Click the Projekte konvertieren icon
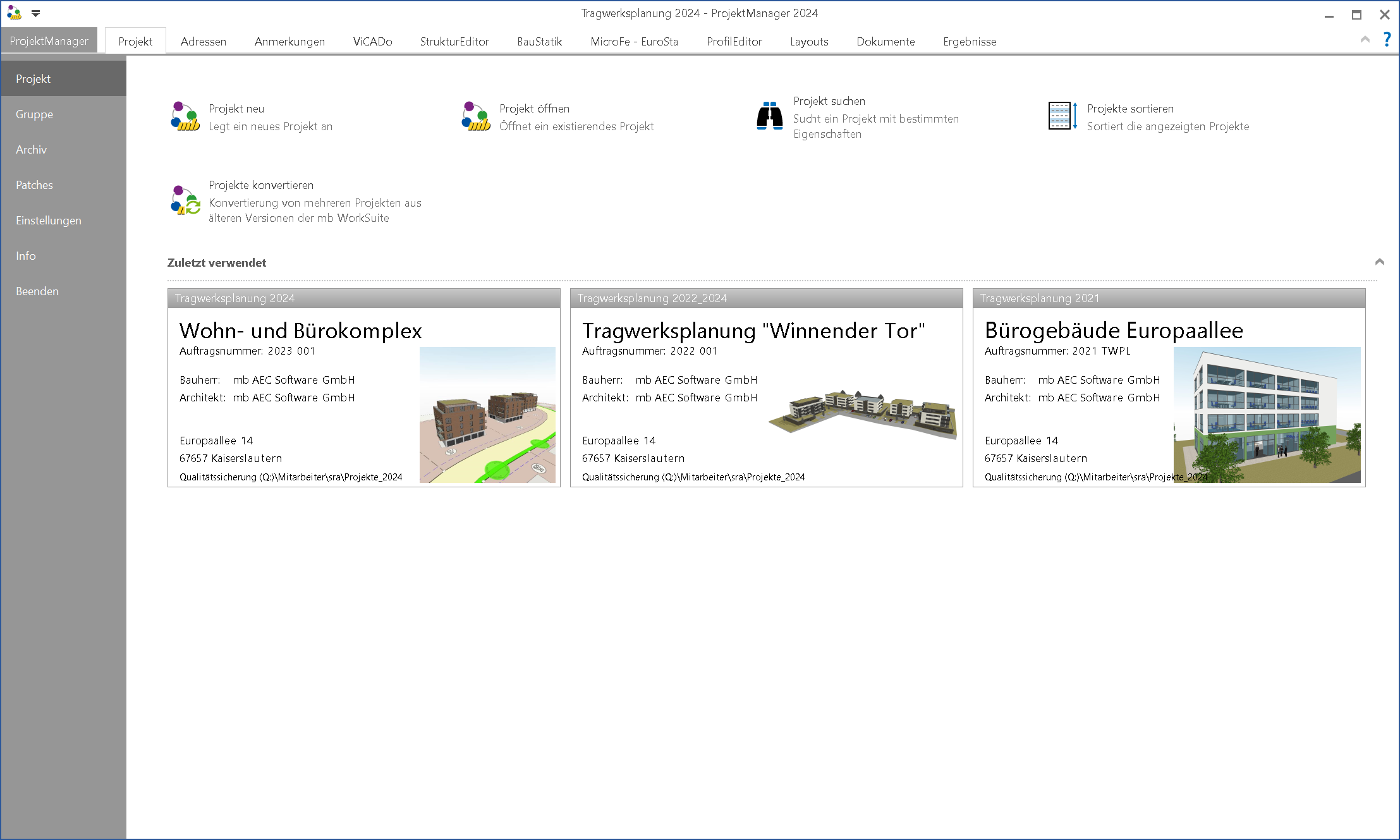Image resolution: width=1400 pixels, height=840 pixels. pyautogui.click(x=185, y=200)
